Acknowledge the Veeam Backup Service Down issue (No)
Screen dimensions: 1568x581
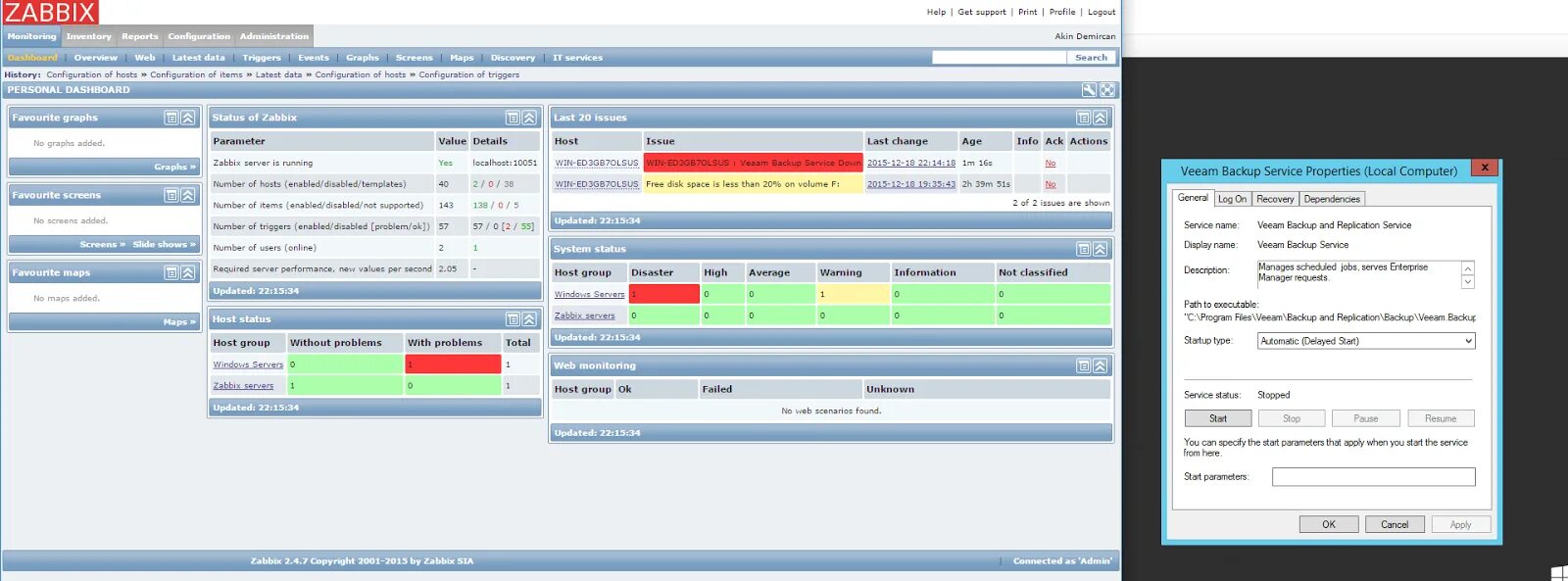pyautogui.click(x=1051, y=163)
